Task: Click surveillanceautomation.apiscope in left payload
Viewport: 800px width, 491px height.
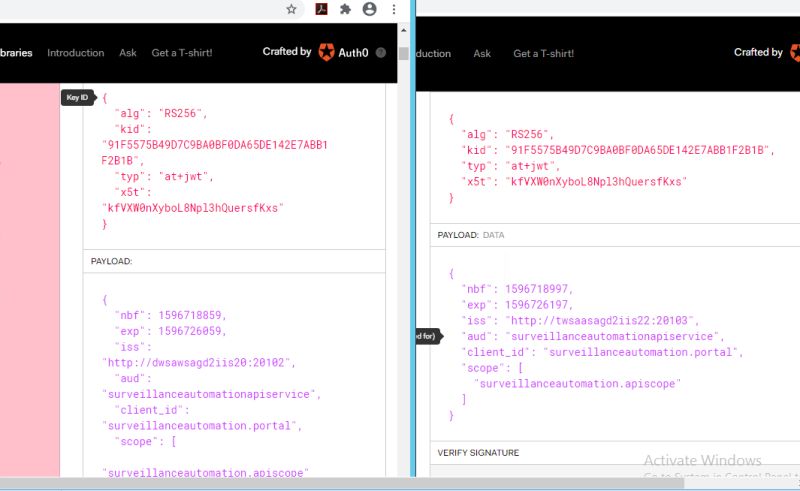Action: tap(206, 473)
